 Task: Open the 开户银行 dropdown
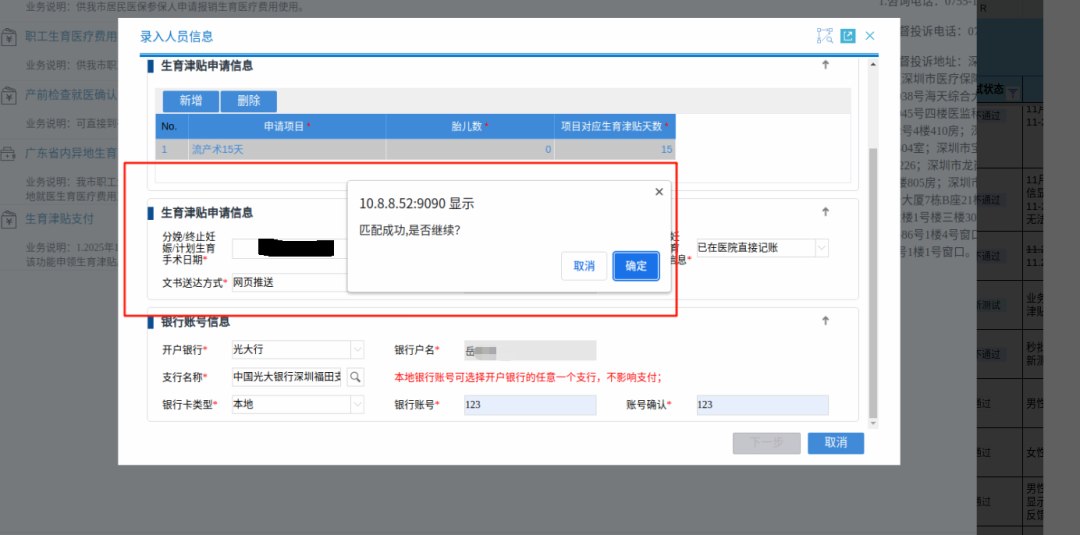(357, 350)
